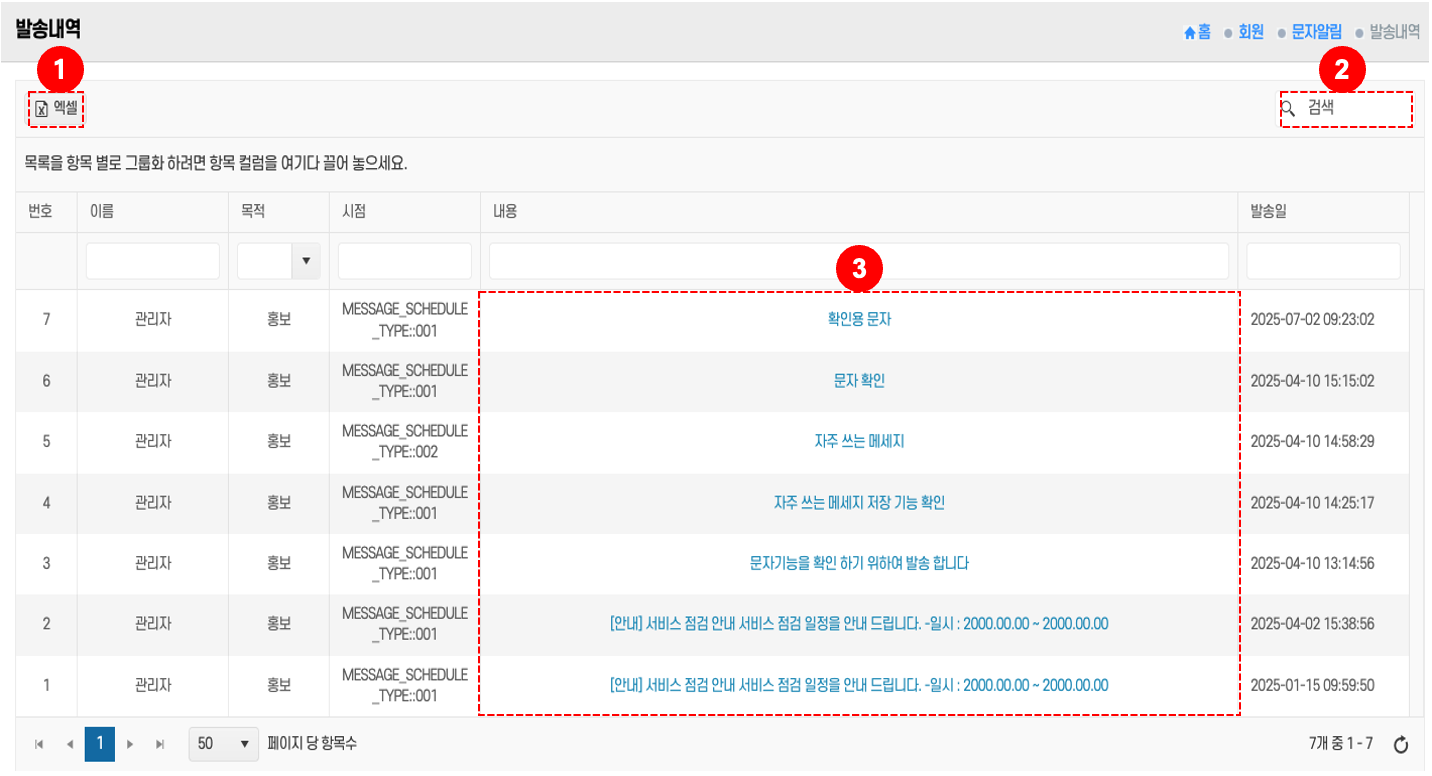Go to the first page arrow

point(39,744)
